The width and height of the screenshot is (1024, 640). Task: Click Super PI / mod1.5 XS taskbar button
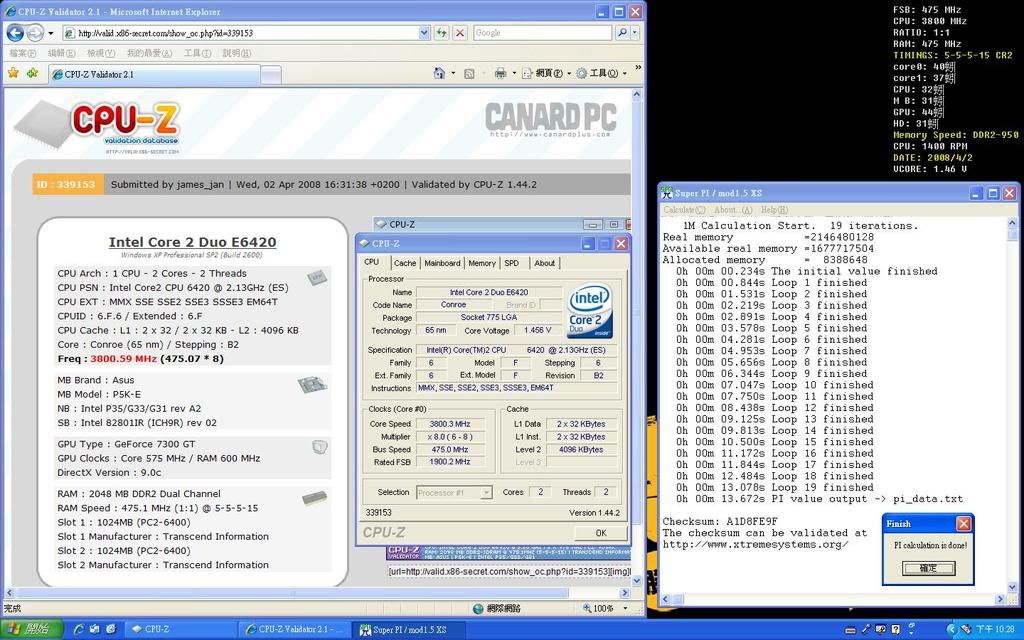click(x=408, y=630)
